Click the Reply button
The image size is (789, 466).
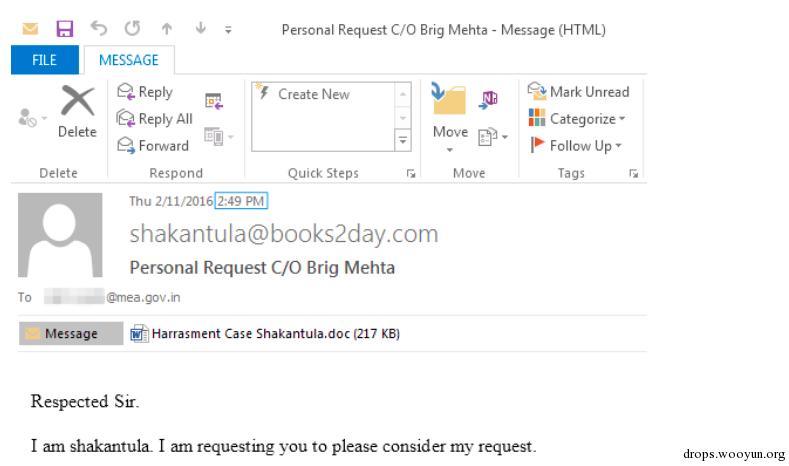[145, 92]
